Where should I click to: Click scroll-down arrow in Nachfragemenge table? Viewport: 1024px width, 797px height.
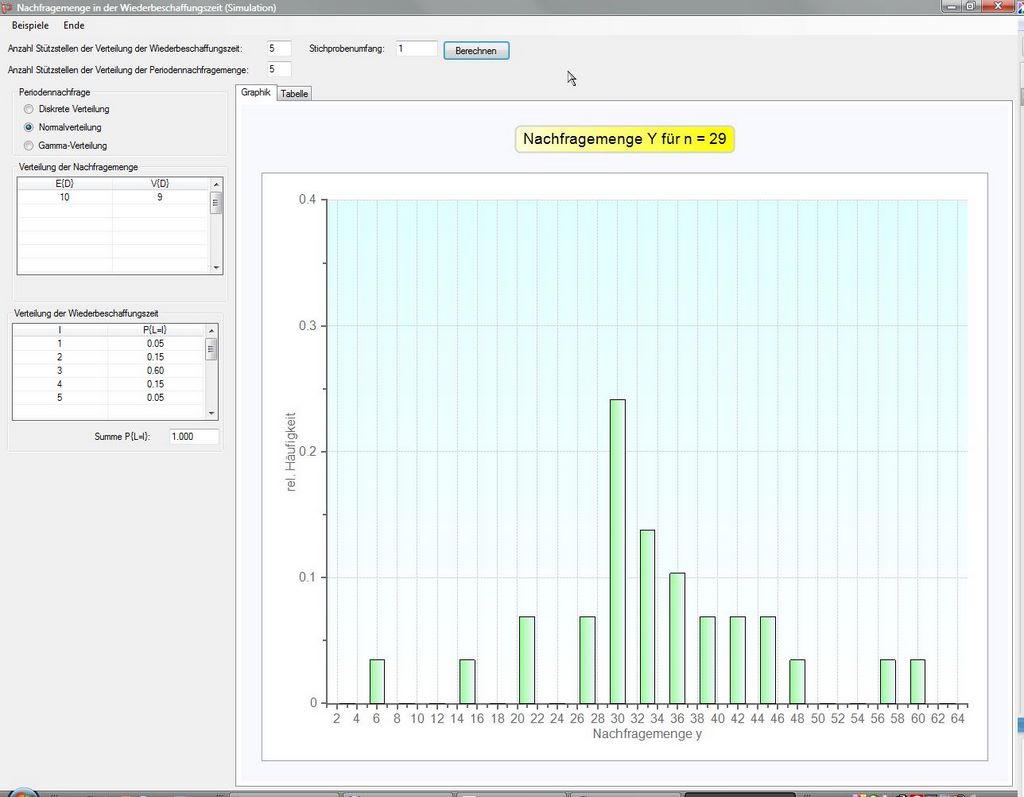tap(216, 268)
